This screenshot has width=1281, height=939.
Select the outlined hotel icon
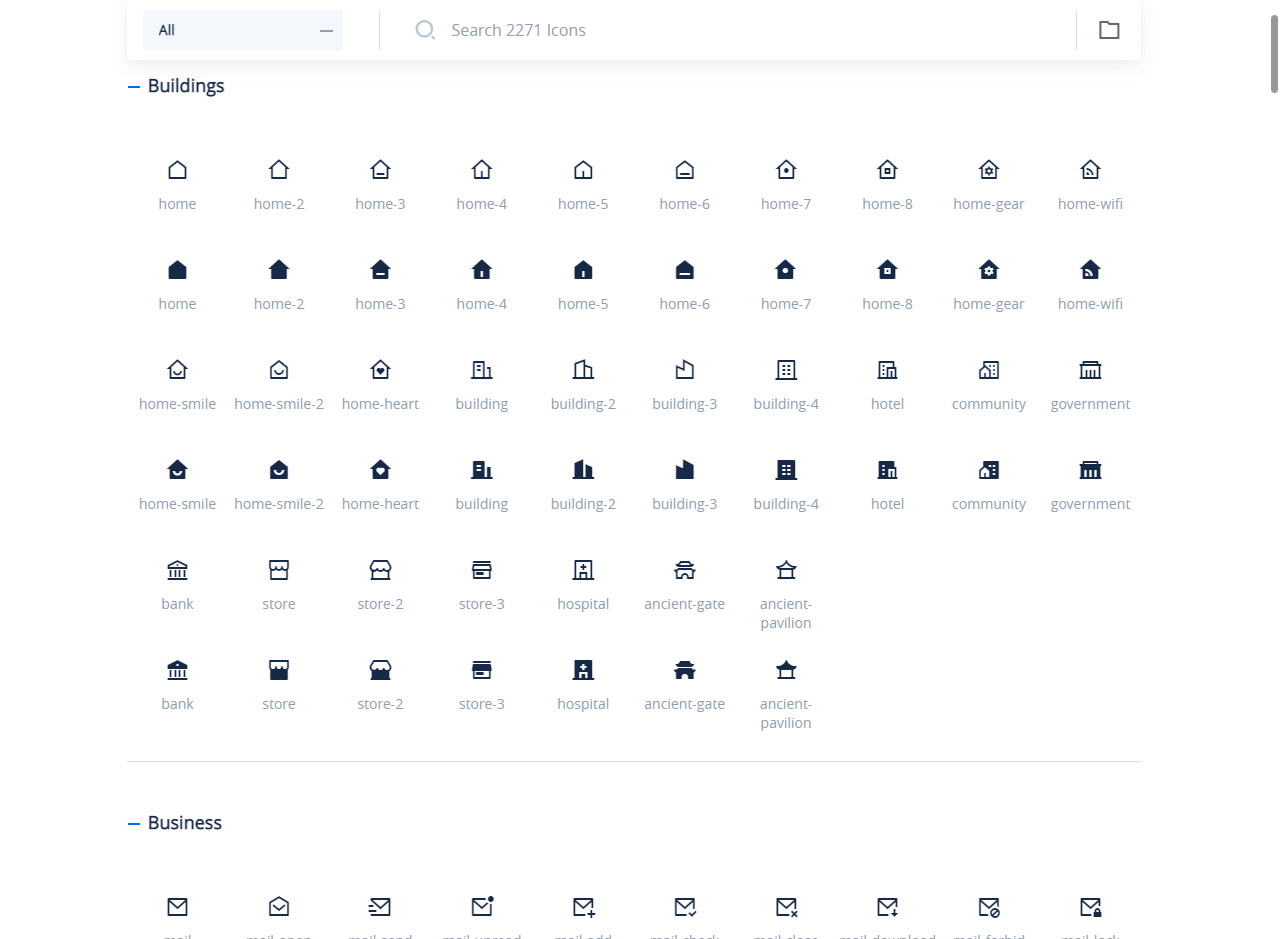[887, 370]
